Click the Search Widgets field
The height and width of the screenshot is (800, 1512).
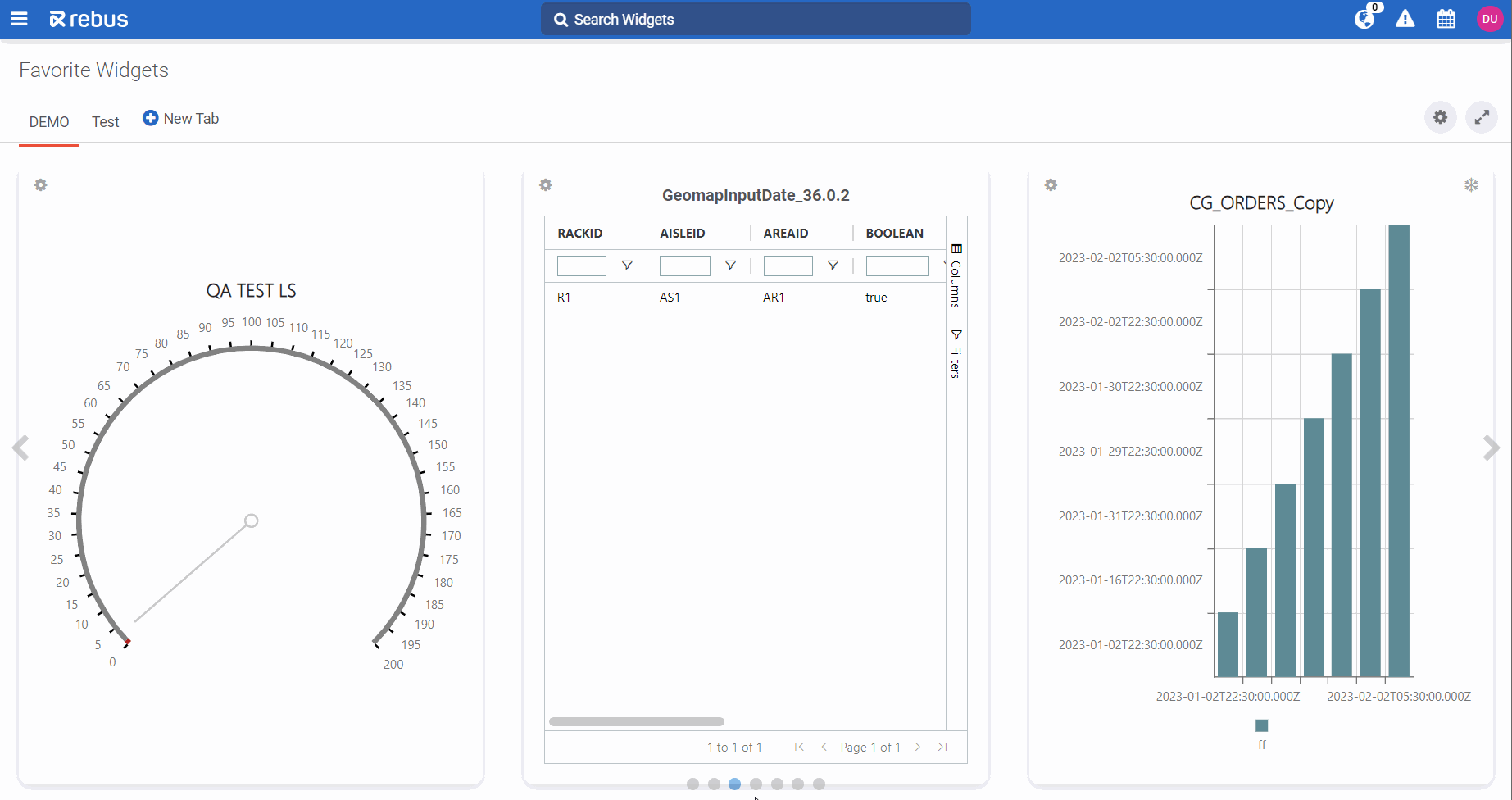(x=756, y=20)
